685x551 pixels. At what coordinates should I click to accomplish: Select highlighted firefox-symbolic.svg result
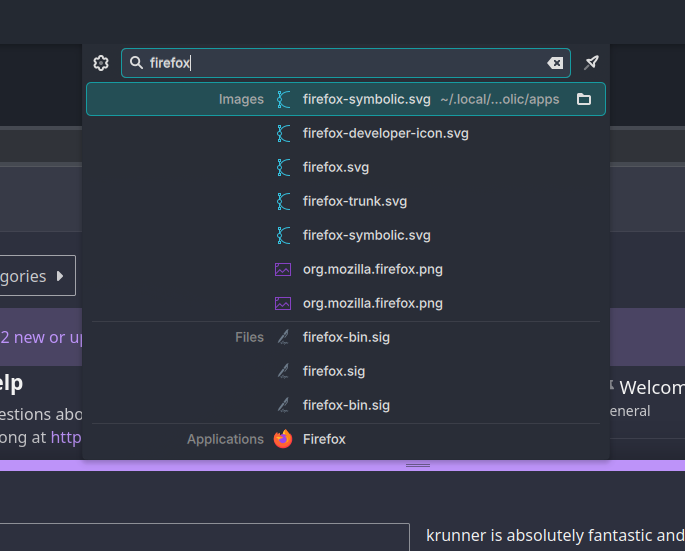coord(346,99)
